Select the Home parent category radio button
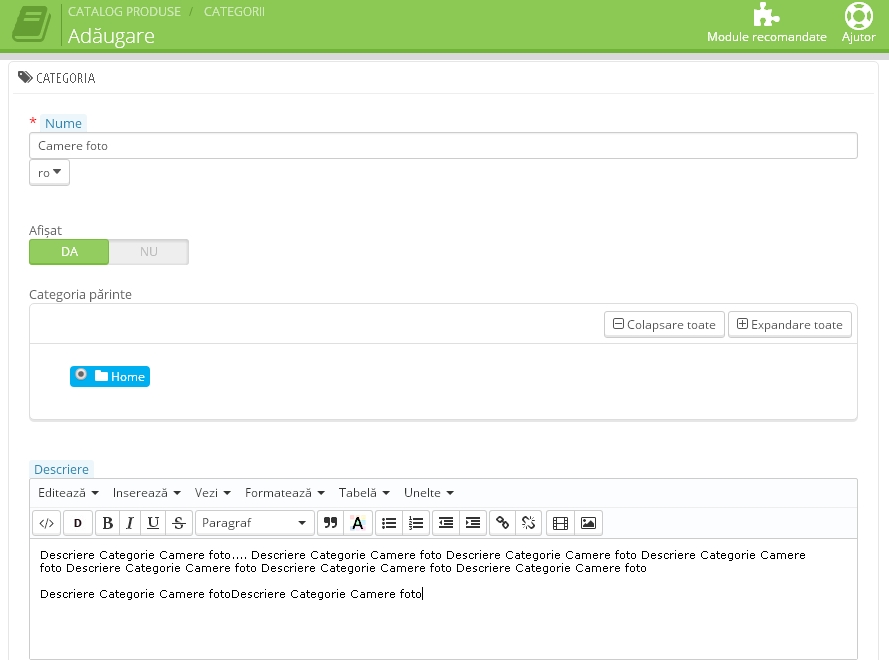The height and width of the screenshot is (660, 889). pyautogui.click(x=81, y=375)
